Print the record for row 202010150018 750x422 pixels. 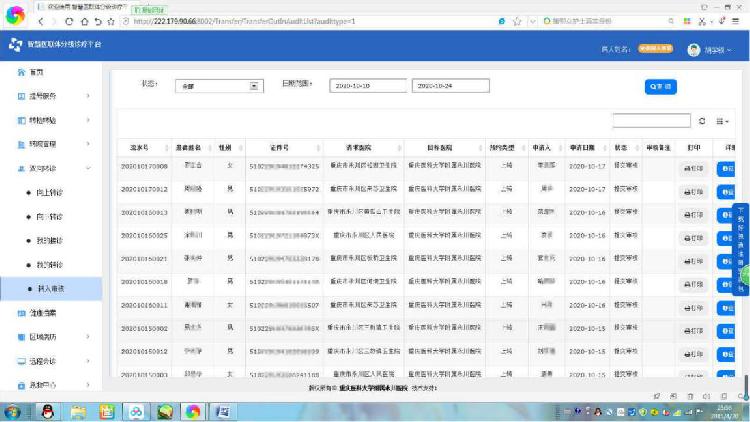coord(693,284)
